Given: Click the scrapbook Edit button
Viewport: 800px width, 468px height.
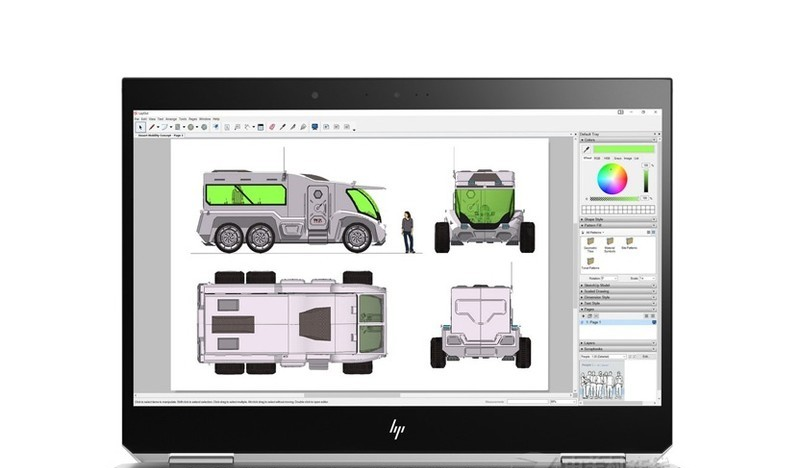Looking at the screenshot, I should click(x=645, y=356).
